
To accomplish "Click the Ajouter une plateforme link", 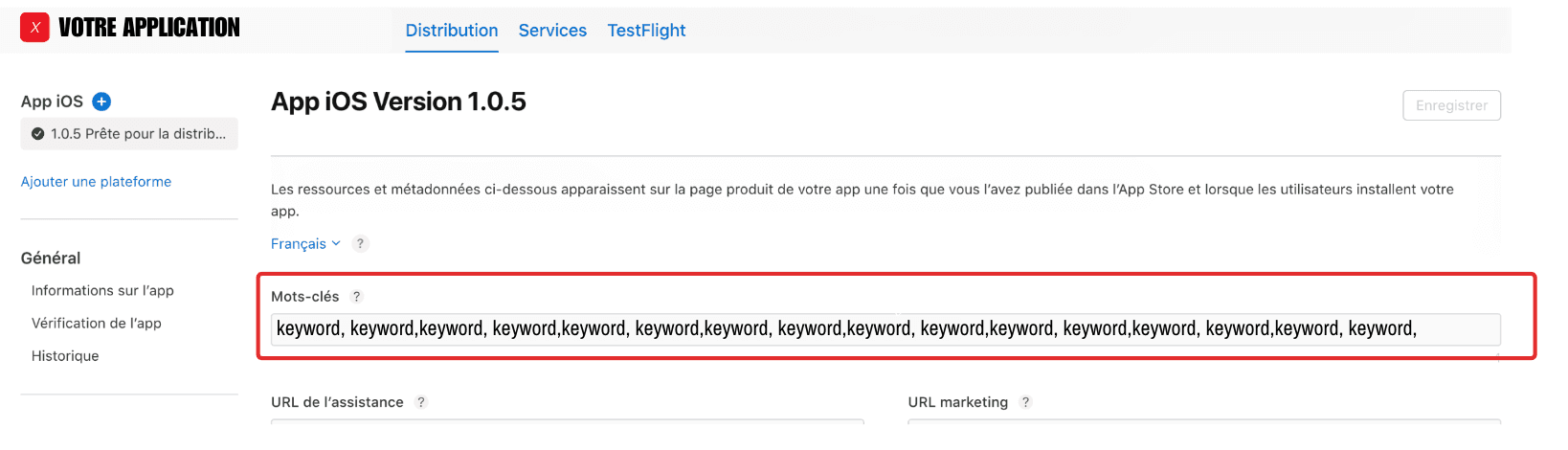I will tap(96, 182).
